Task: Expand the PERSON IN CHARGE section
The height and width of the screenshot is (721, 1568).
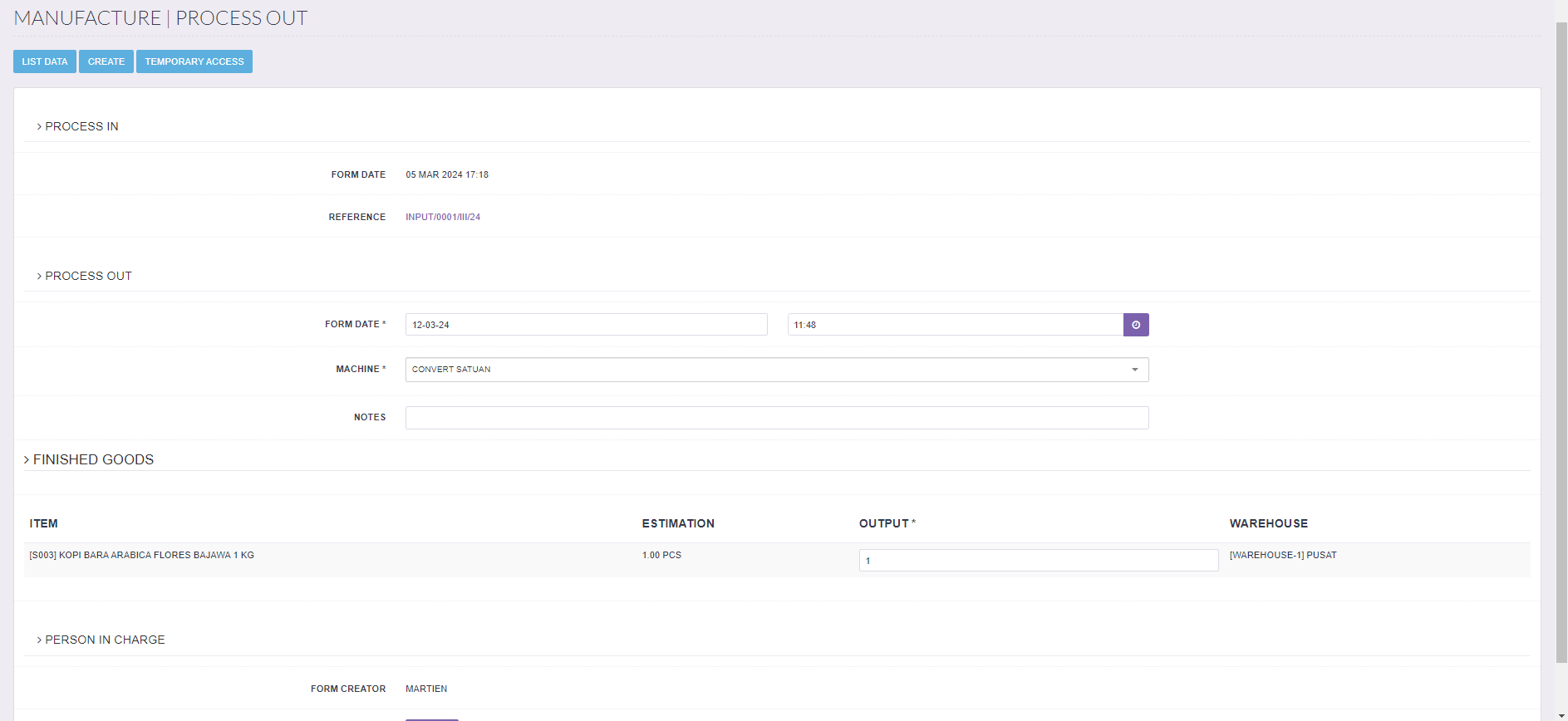Action: [x=105, y=640]
